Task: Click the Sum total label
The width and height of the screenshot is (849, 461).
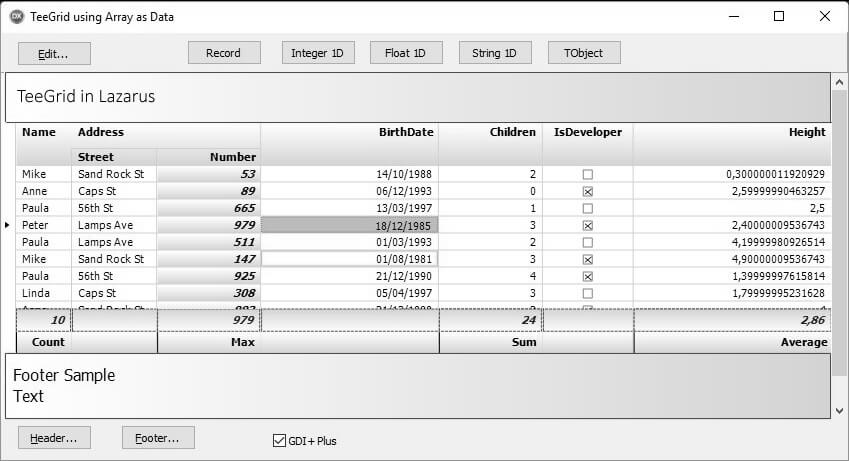Action: click(524, 342)
